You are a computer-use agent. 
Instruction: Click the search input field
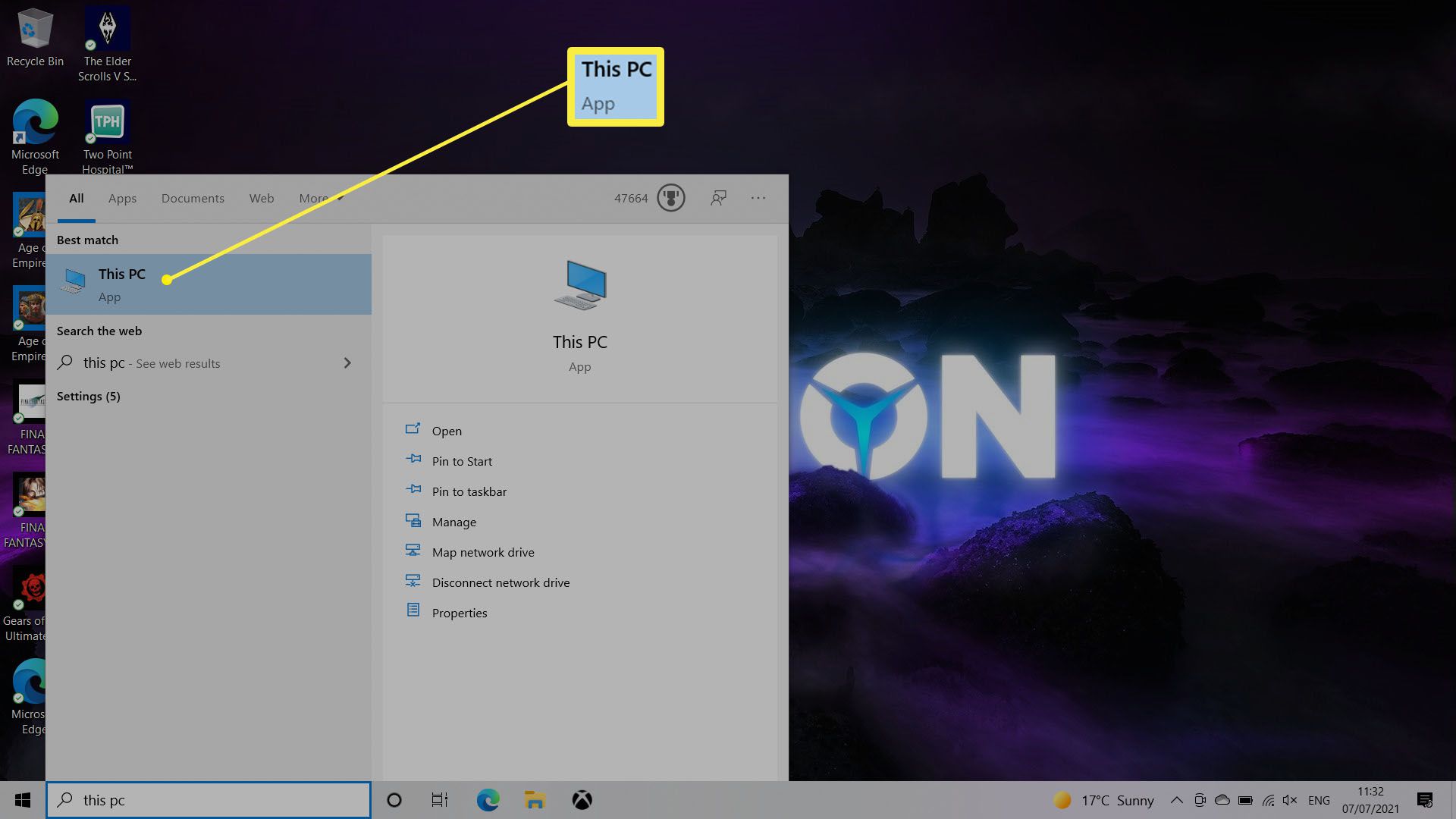(209, 799)
